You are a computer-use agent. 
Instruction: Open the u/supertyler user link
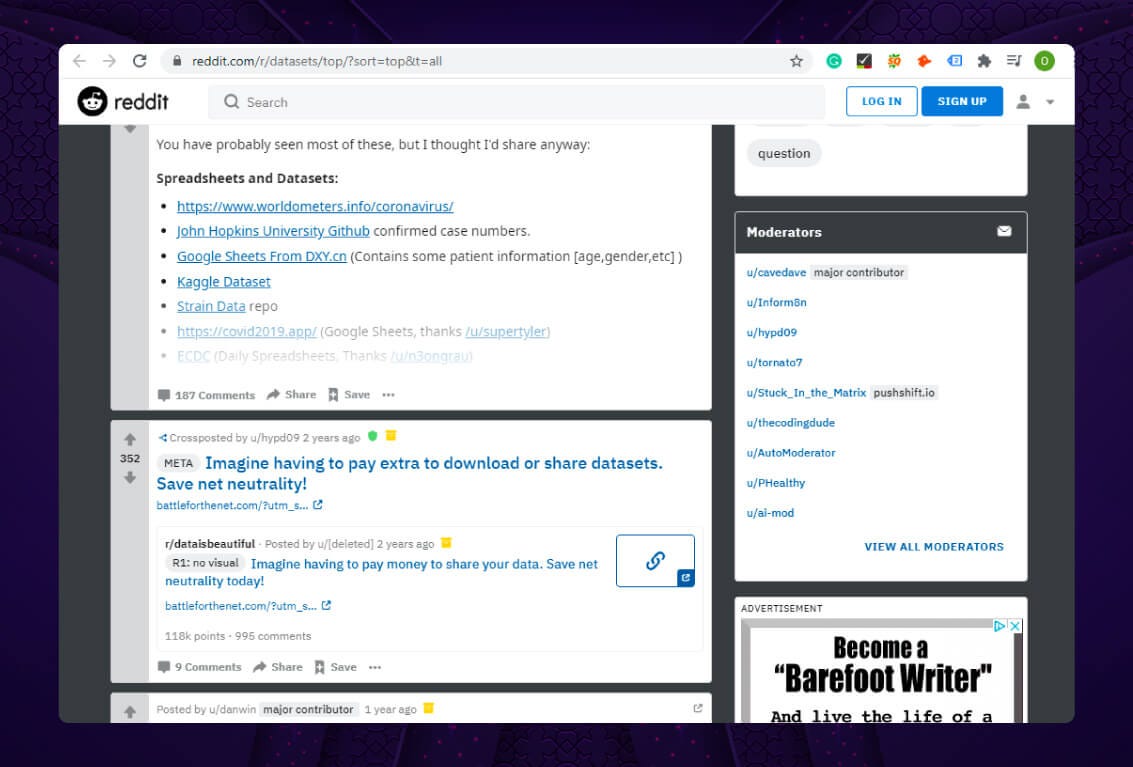(507, 331)
